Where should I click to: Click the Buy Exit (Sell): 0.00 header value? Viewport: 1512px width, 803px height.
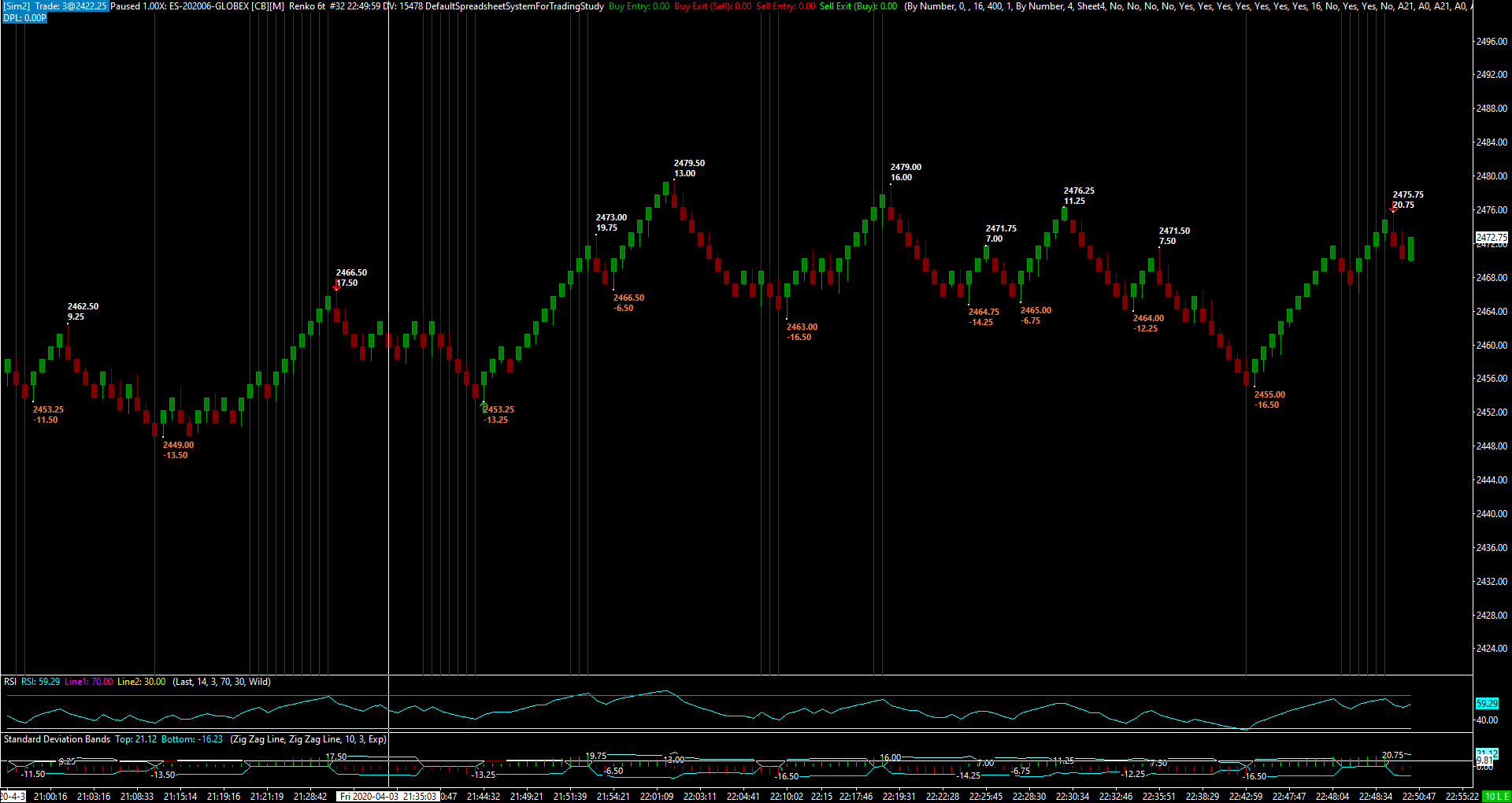[x=713, y=6]
